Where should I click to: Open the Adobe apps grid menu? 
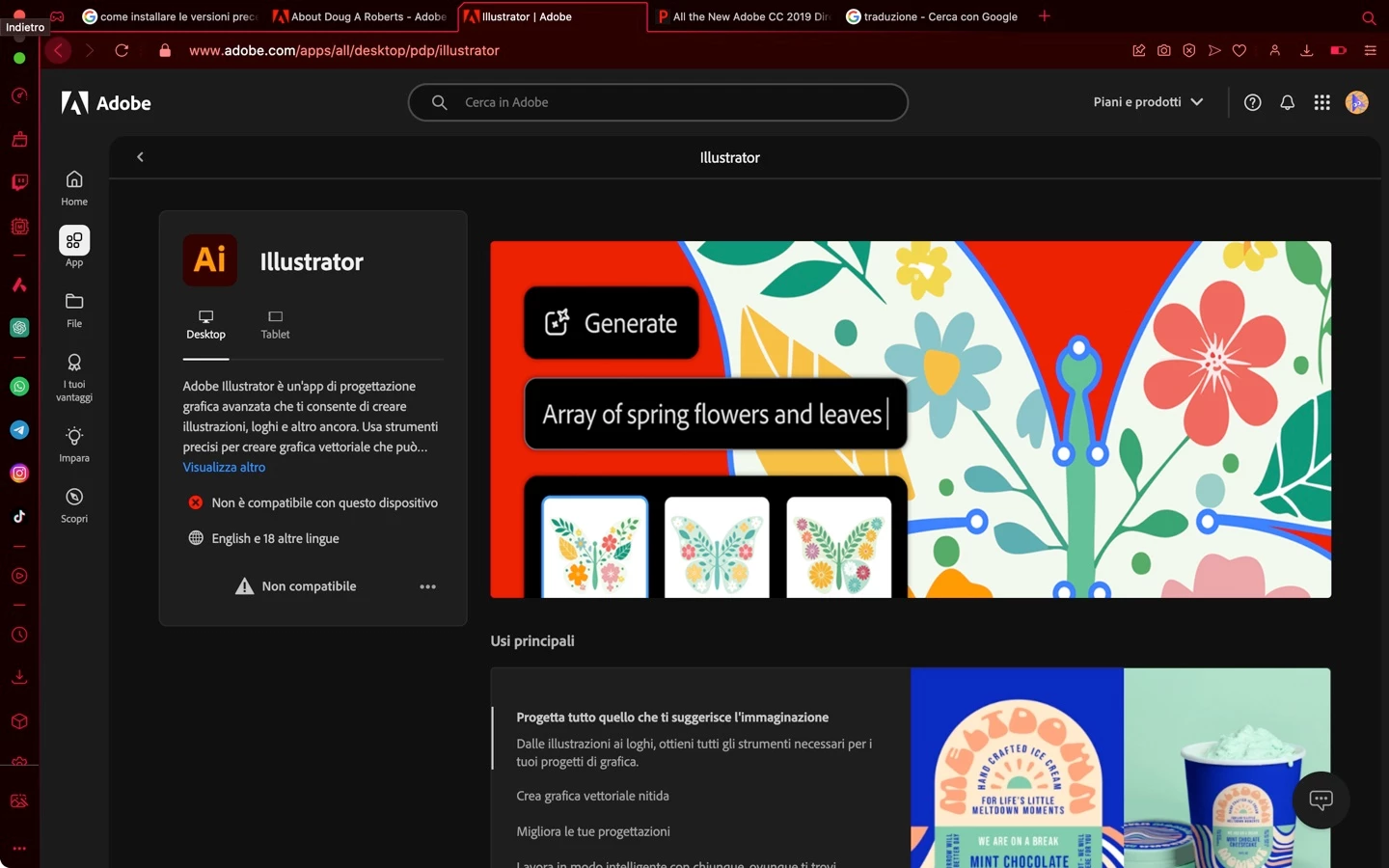(1321, 102)
